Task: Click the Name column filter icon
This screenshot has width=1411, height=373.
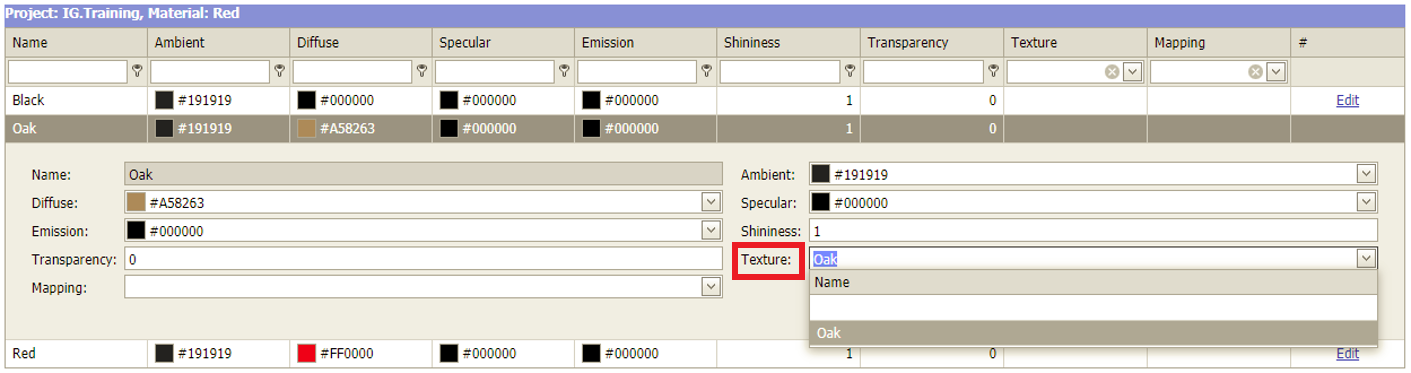Action: point(138,71)
